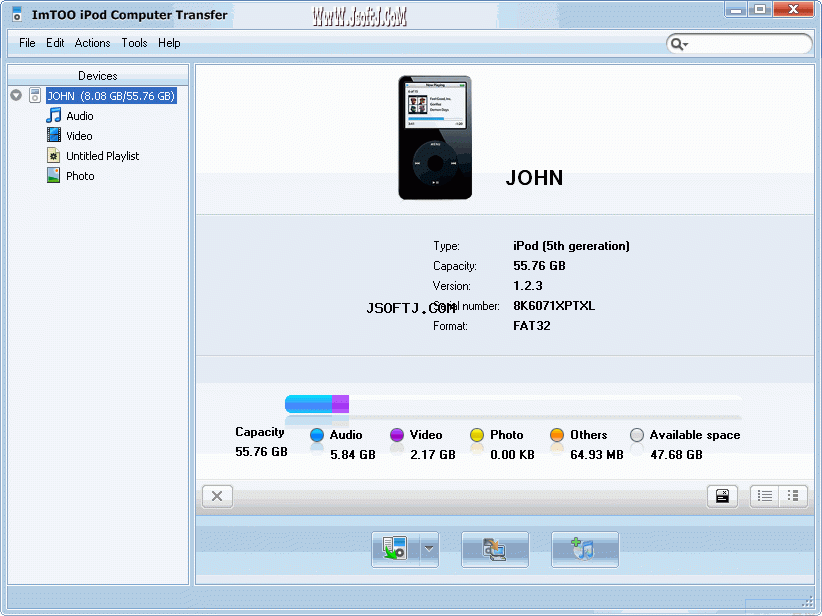The image size is (822, 616).
Task: Click the 64.93 MB others value
Action: click(597, 455)
